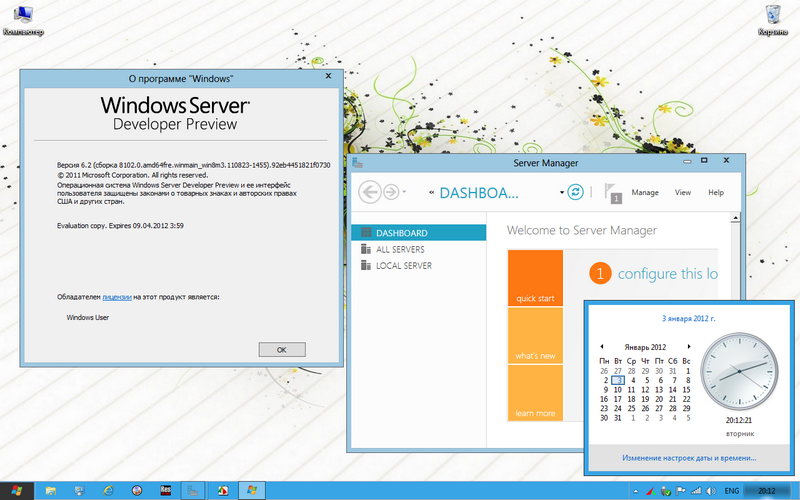This screenshot has width=800, height=500.
Task: Click the learn more tile
Action: click(535, 393)
